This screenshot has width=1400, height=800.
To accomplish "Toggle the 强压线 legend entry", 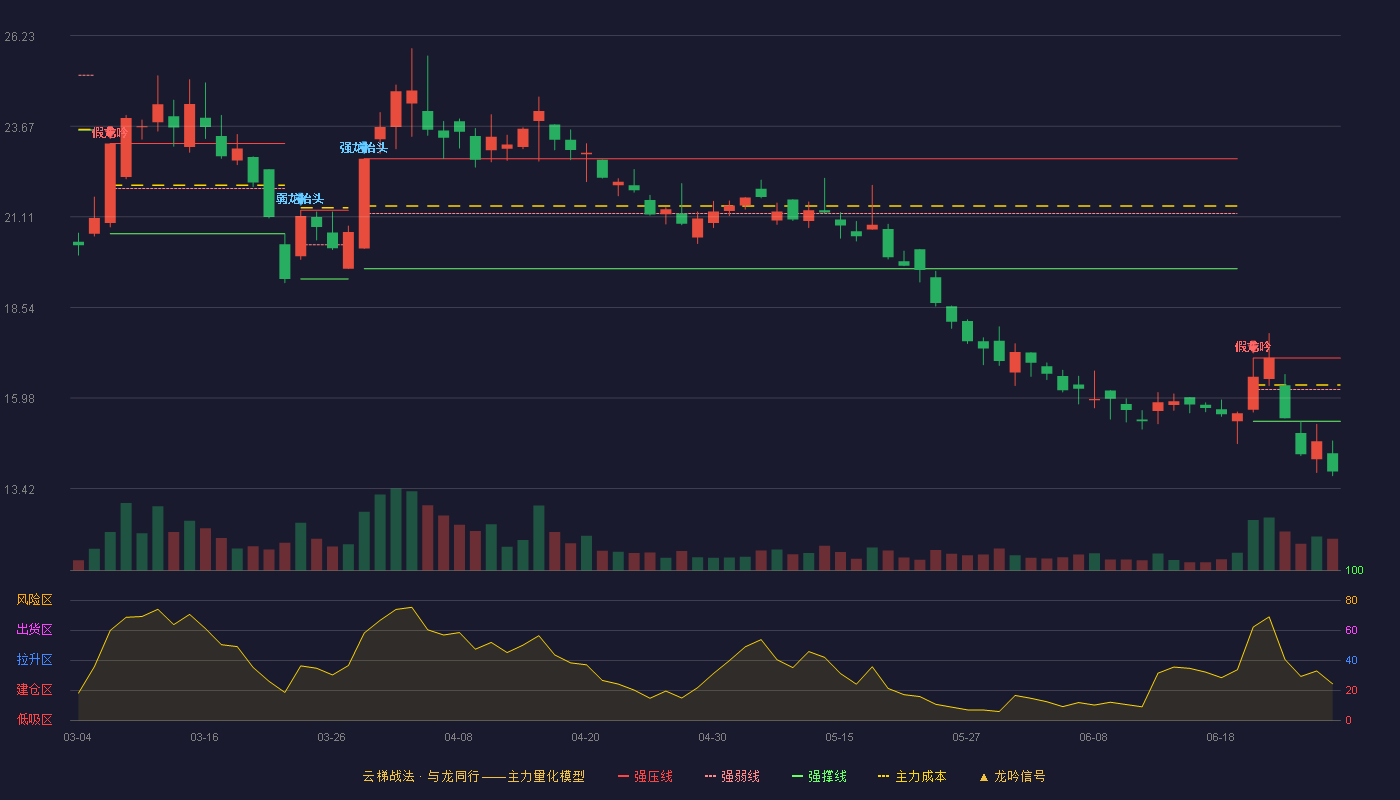I will pos(645,776).
